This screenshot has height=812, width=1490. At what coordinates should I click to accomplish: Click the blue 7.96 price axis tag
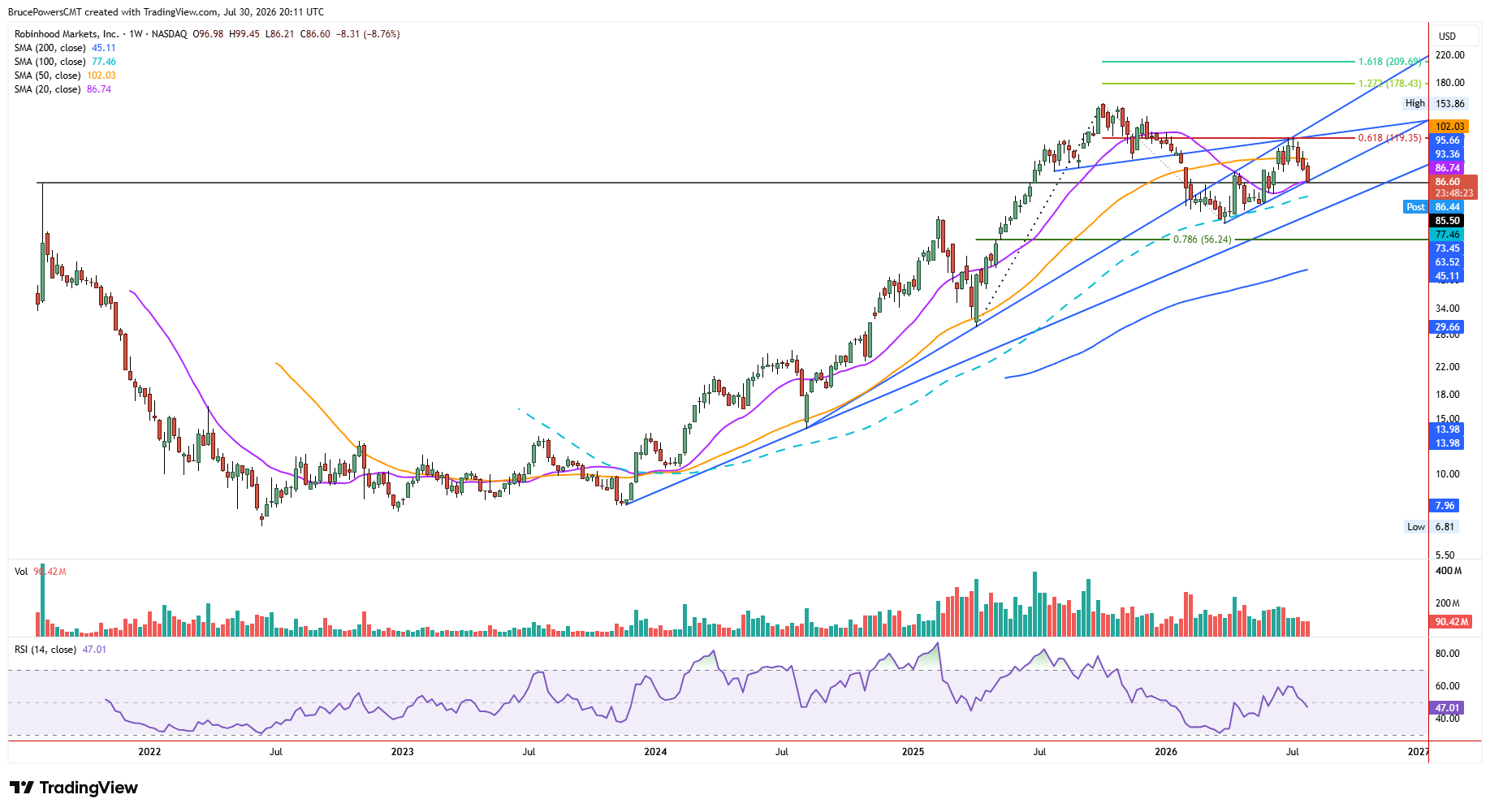pyautogui.click(x=1445, y=506)
